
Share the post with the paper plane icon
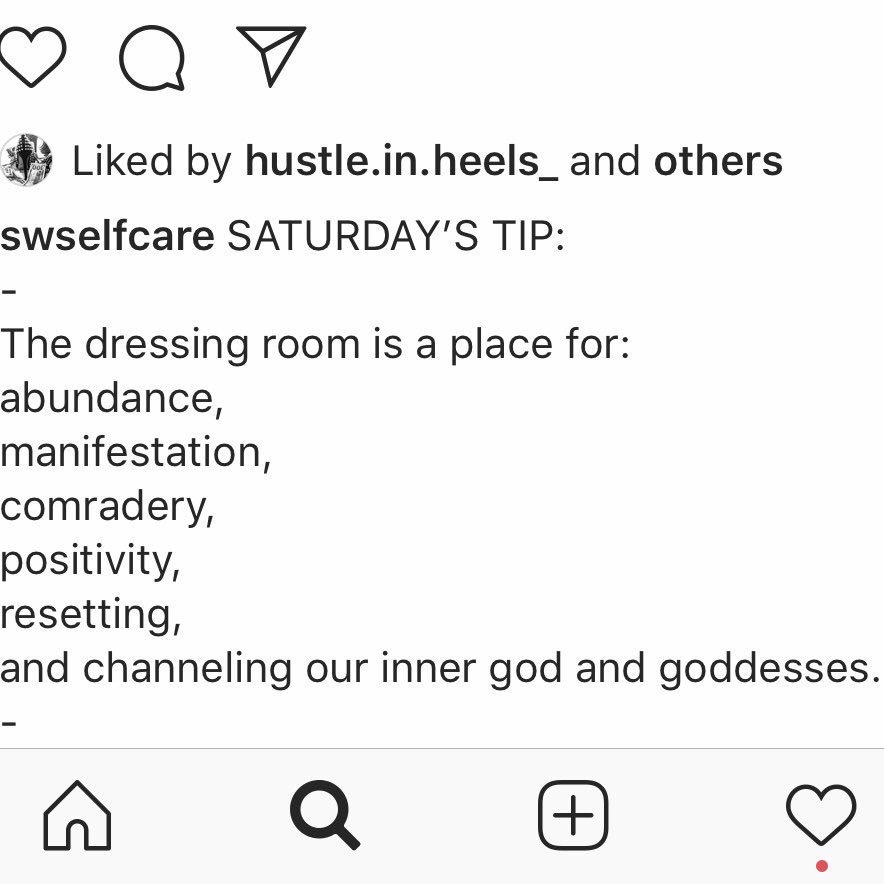tap(271, 56)
